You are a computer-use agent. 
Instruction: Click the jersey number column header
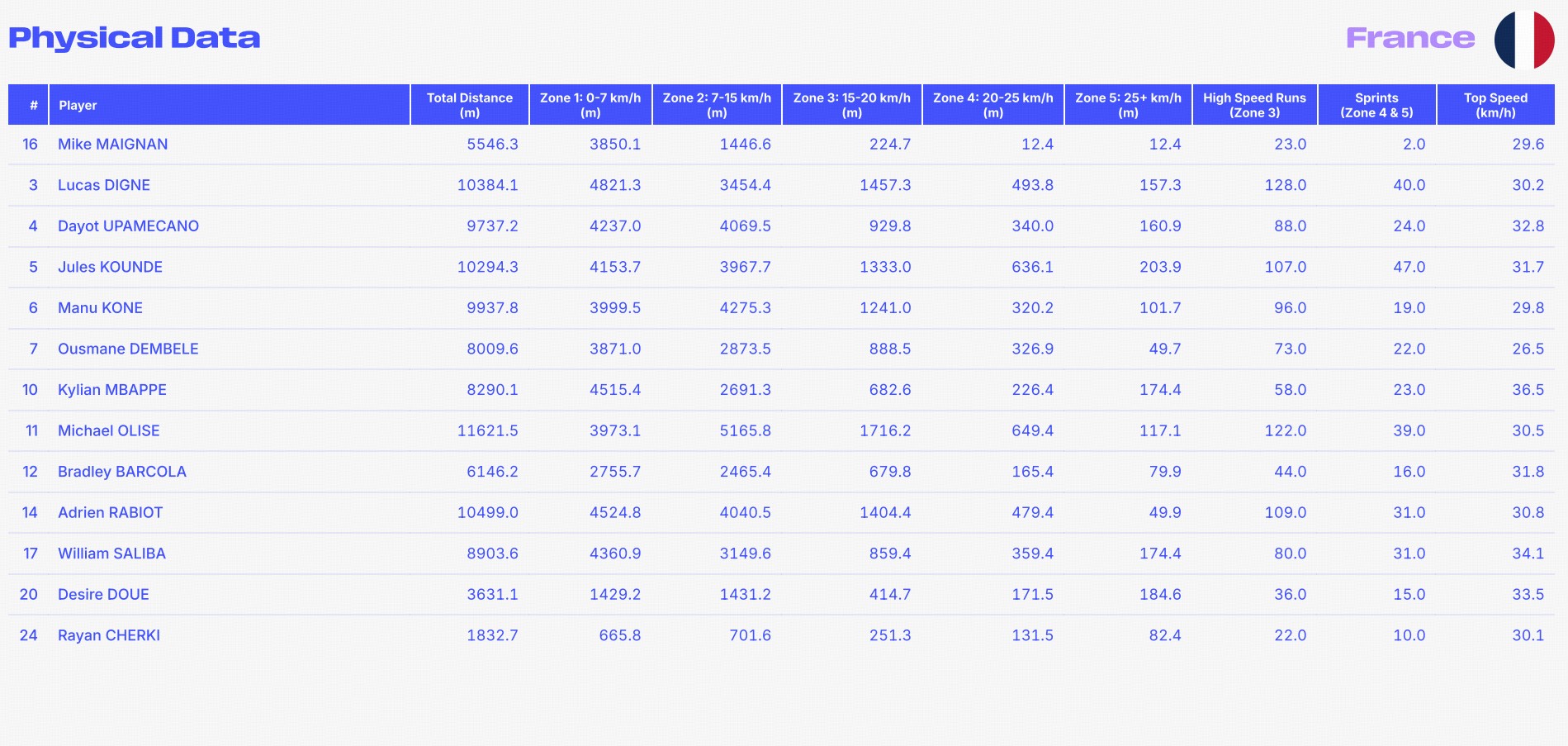tap(28, 105)
